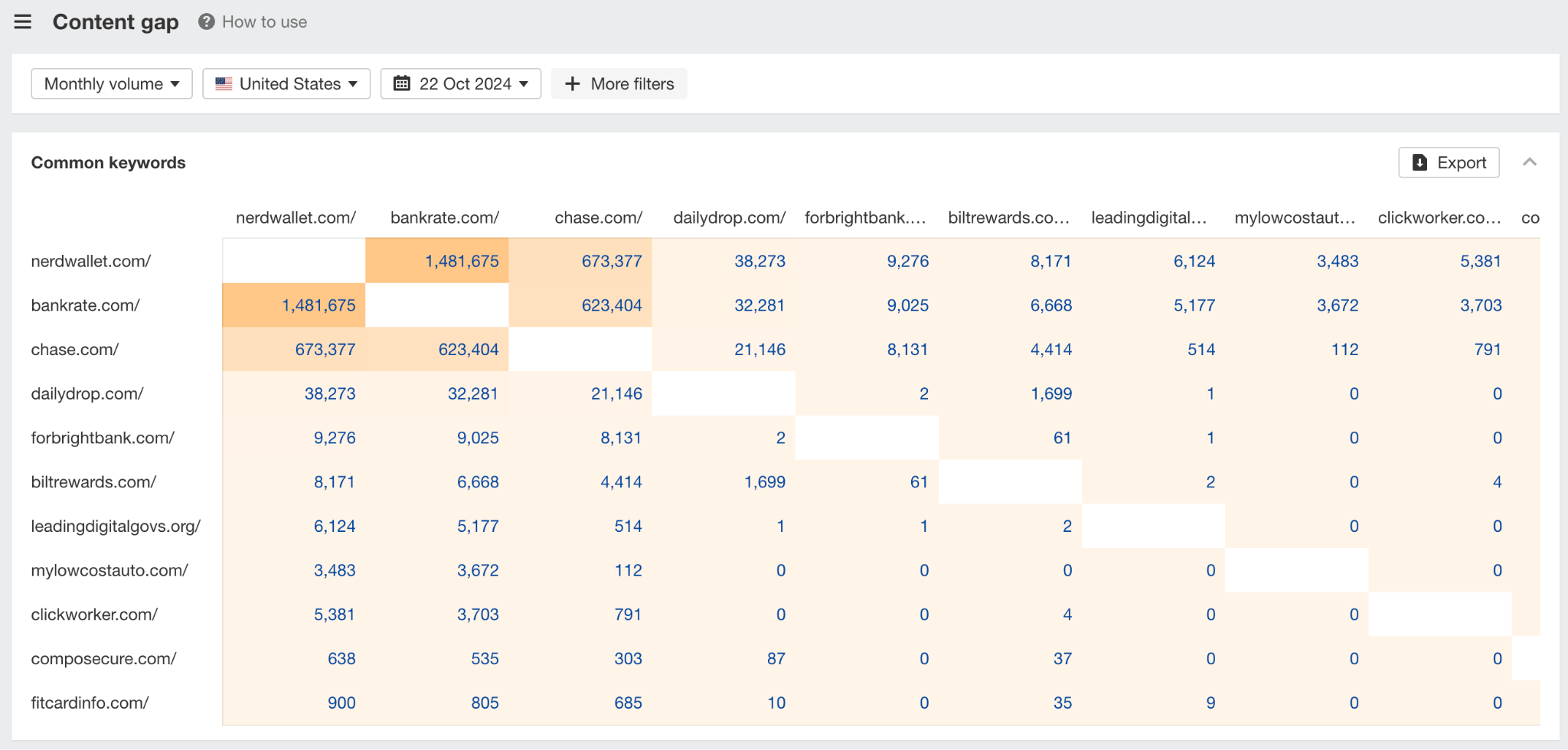This screenshot has width=1568, height=750.
Task: Click the plus icon on More filters
Action: [573, 83]
